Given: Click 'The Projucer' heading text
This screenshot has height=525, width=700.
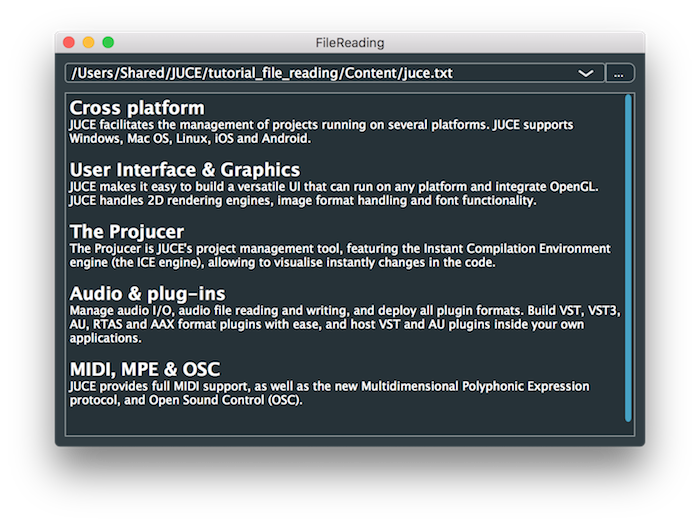Looking at the screenshot, I should (x=126, y=232).
